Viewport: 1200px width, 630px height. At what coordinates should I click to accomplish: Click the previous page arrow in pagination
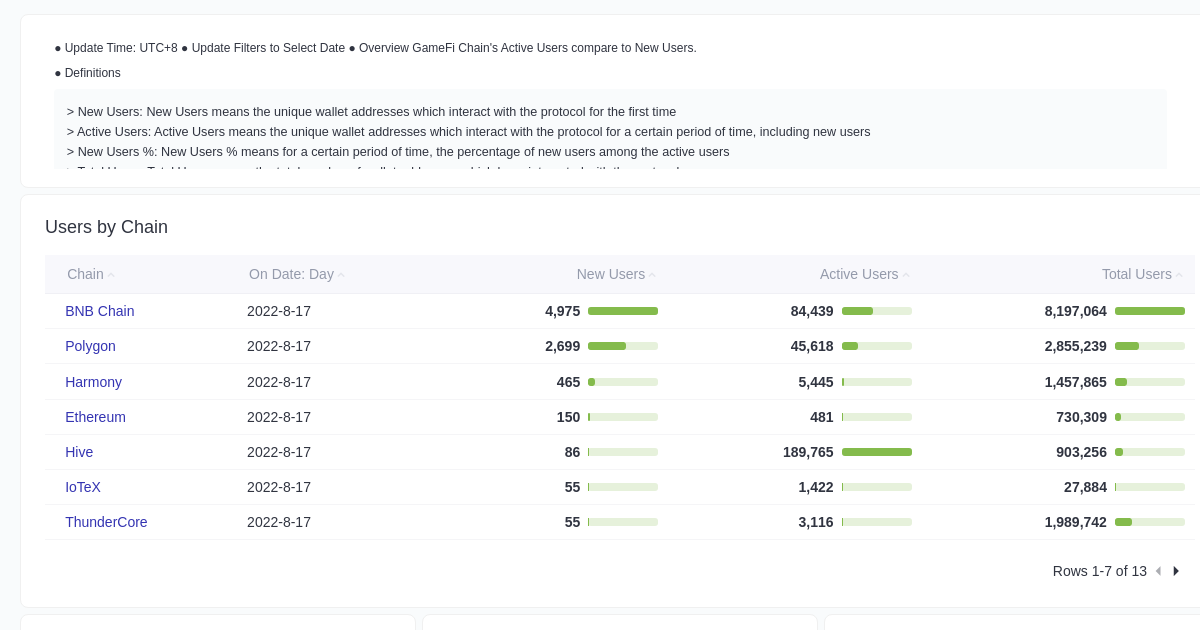point(1158,571)
